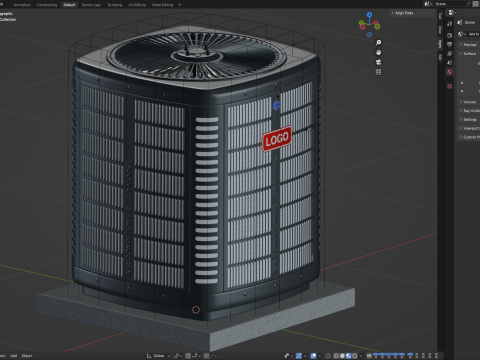Open the vertical View sidebar tab
This screenshot has height=360, width=480.
point(440,29)
